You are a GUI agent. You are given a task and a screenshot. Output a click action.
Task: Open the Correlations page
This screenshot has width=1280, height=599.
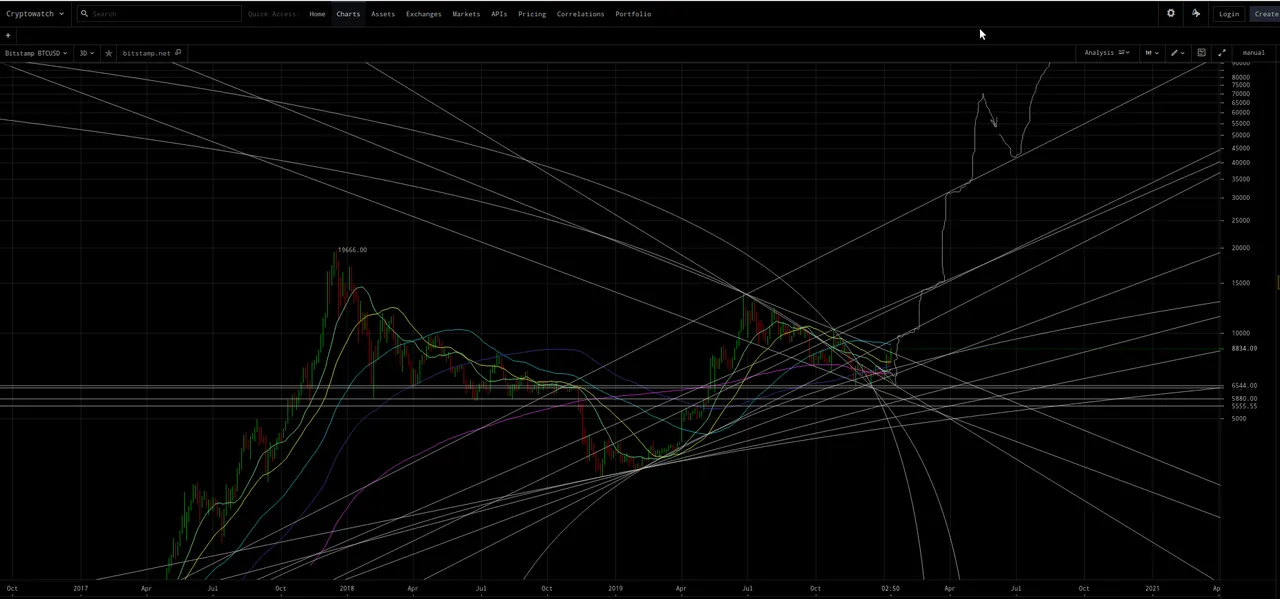click(x=580, y=14)
